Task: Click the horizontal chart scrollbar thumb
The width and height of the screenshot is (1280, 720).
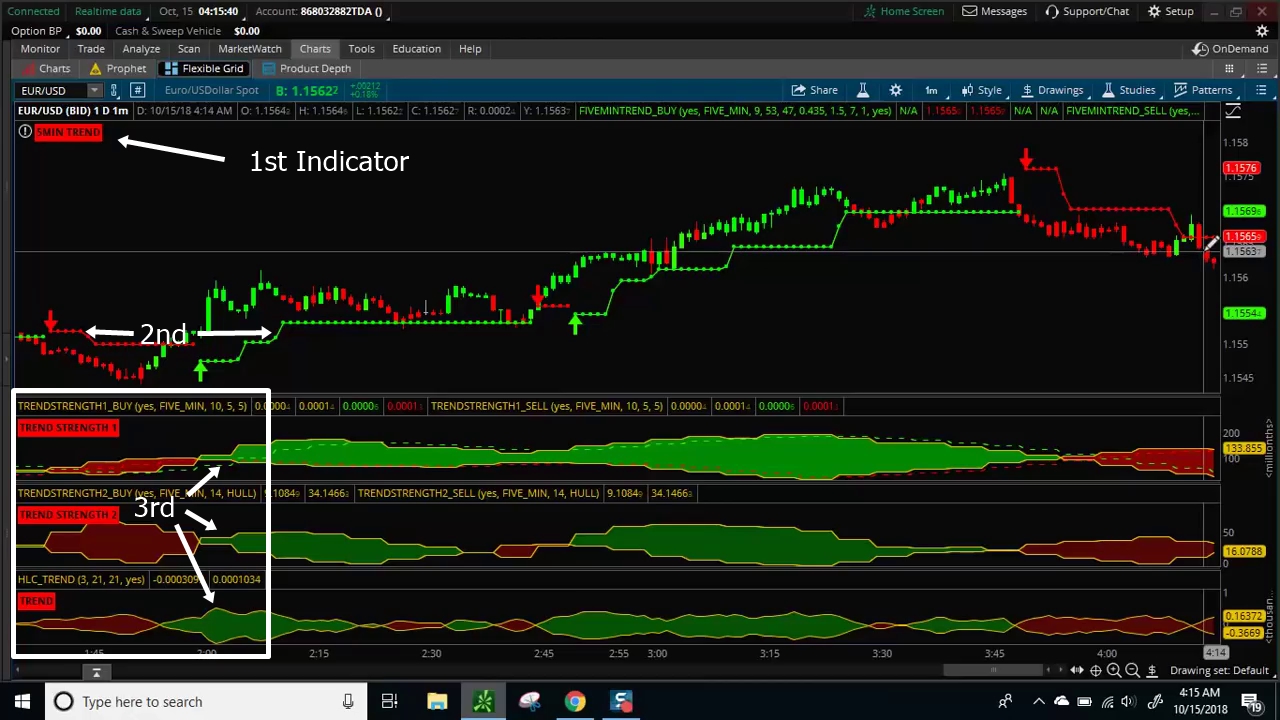Action: coord(991,671)
